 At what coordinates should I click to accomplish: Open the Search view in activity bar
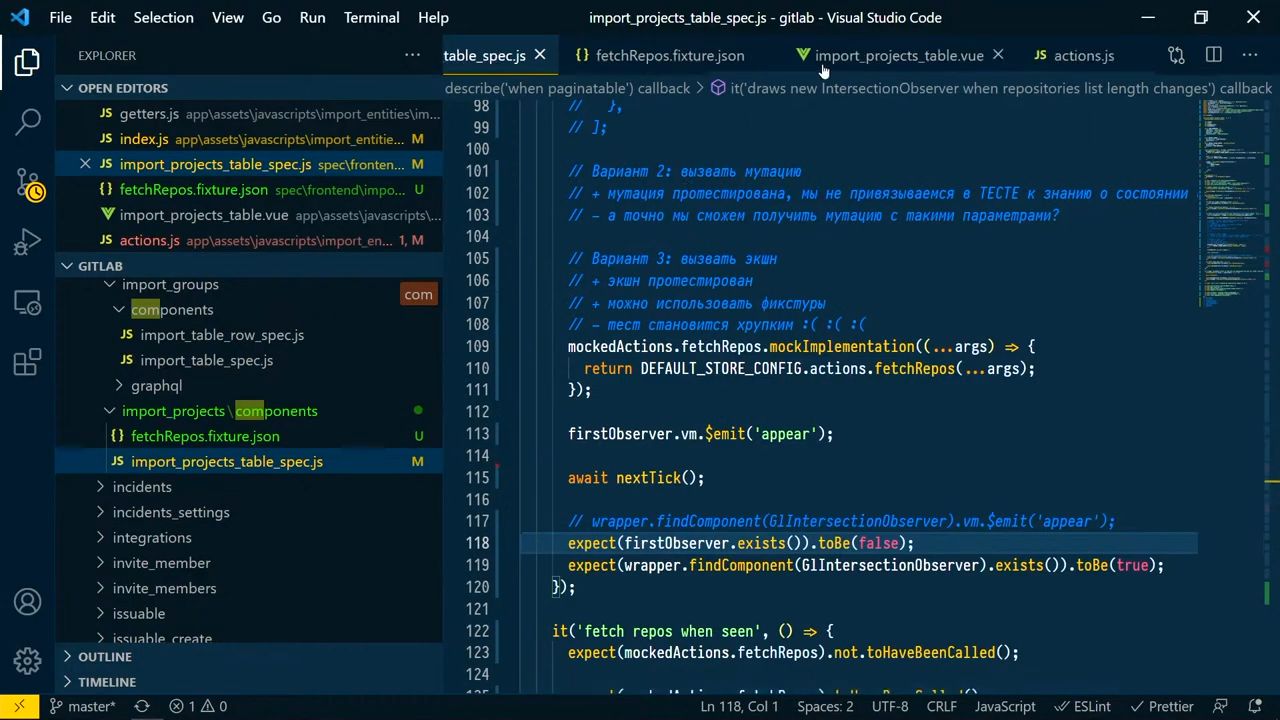point(28,122)
